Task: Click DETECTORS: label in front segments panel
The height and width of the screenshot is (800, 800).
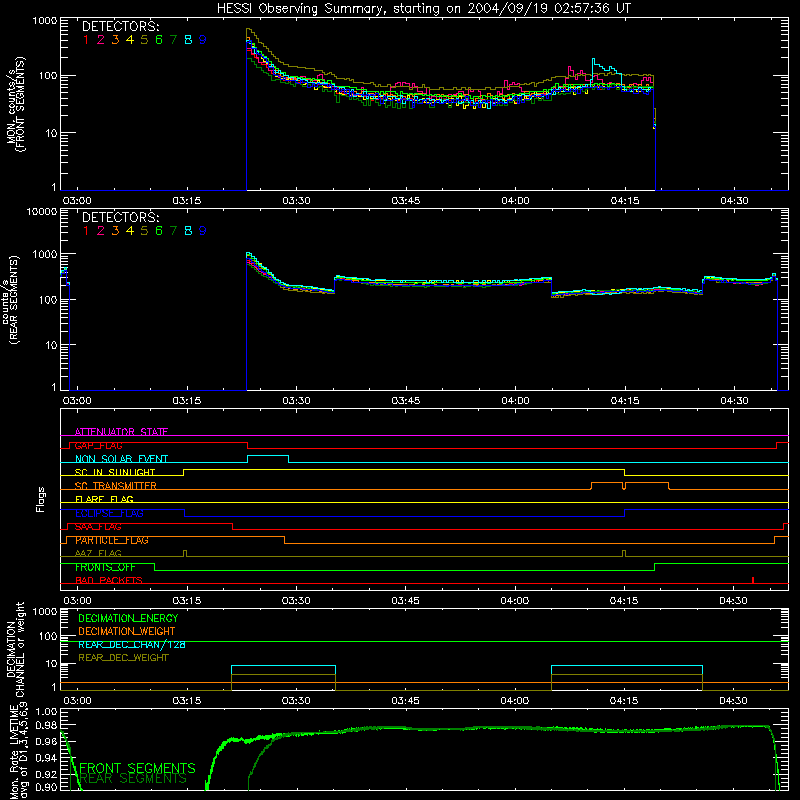Action: tap(120, 26)
